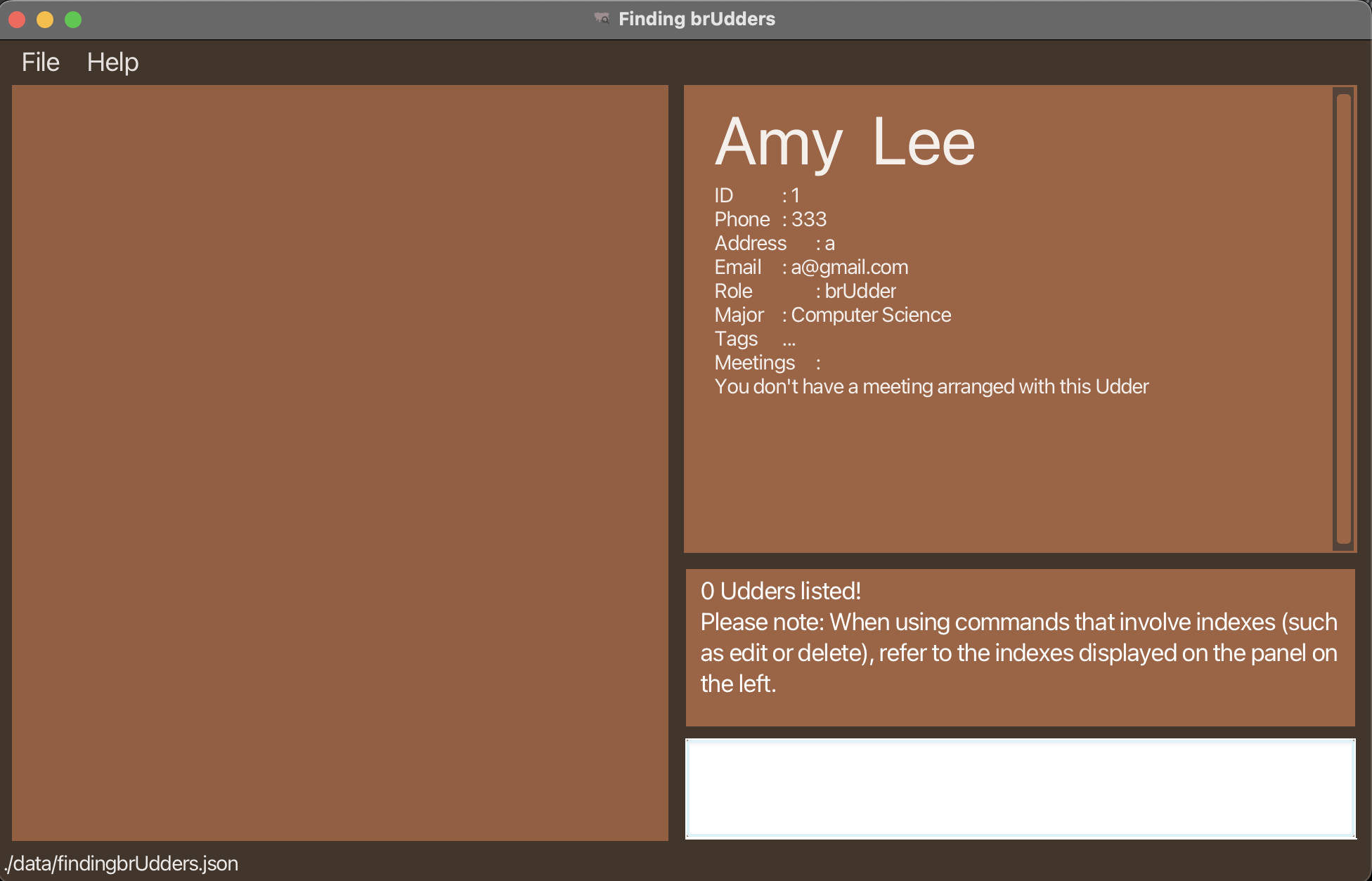Open the File menu
The width and height of the screenshot is (1372, 881).
coord(40,63)
